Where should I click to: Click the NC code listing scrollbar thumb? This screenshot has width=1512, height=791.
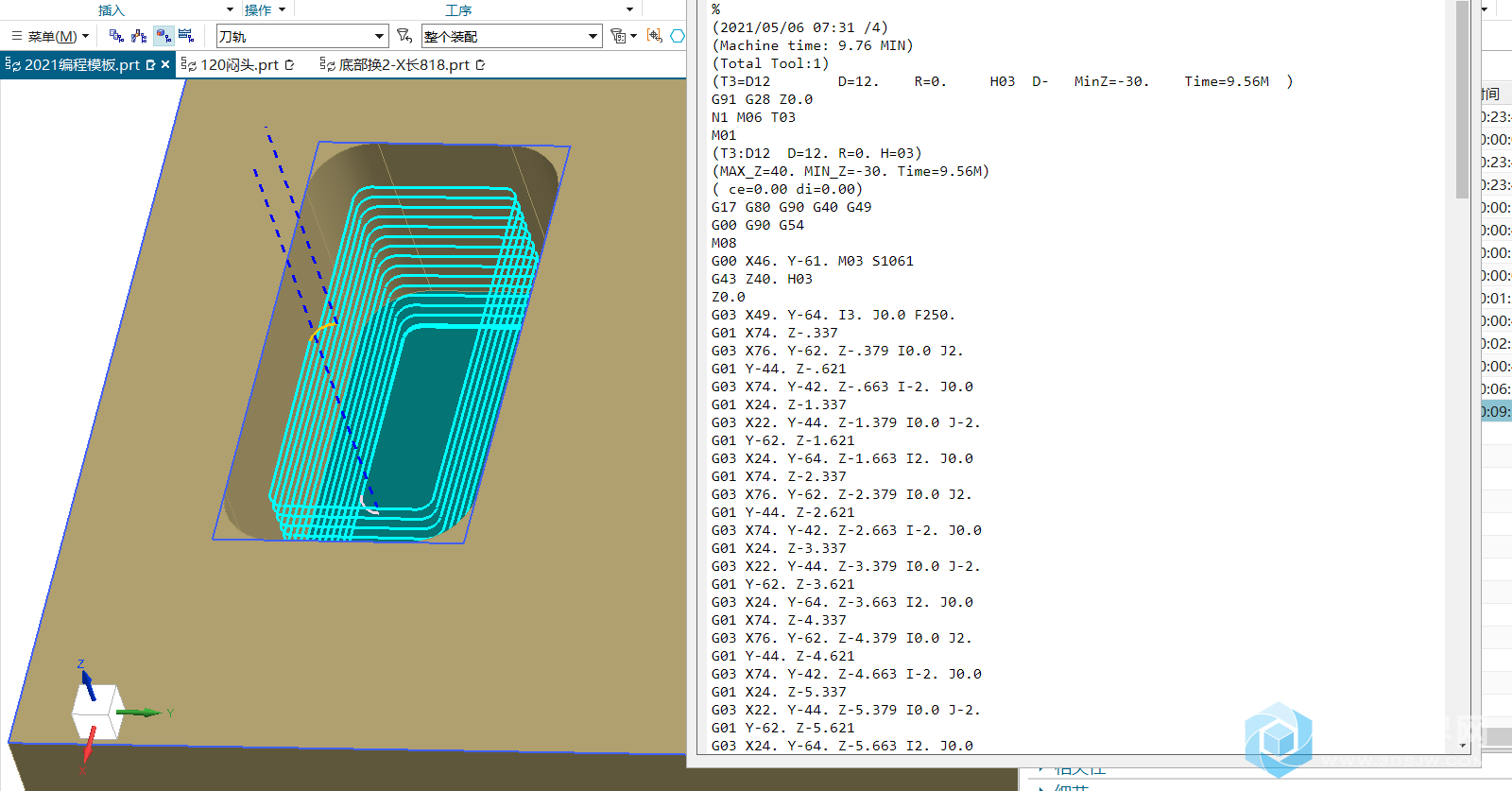click(1463, 99)
